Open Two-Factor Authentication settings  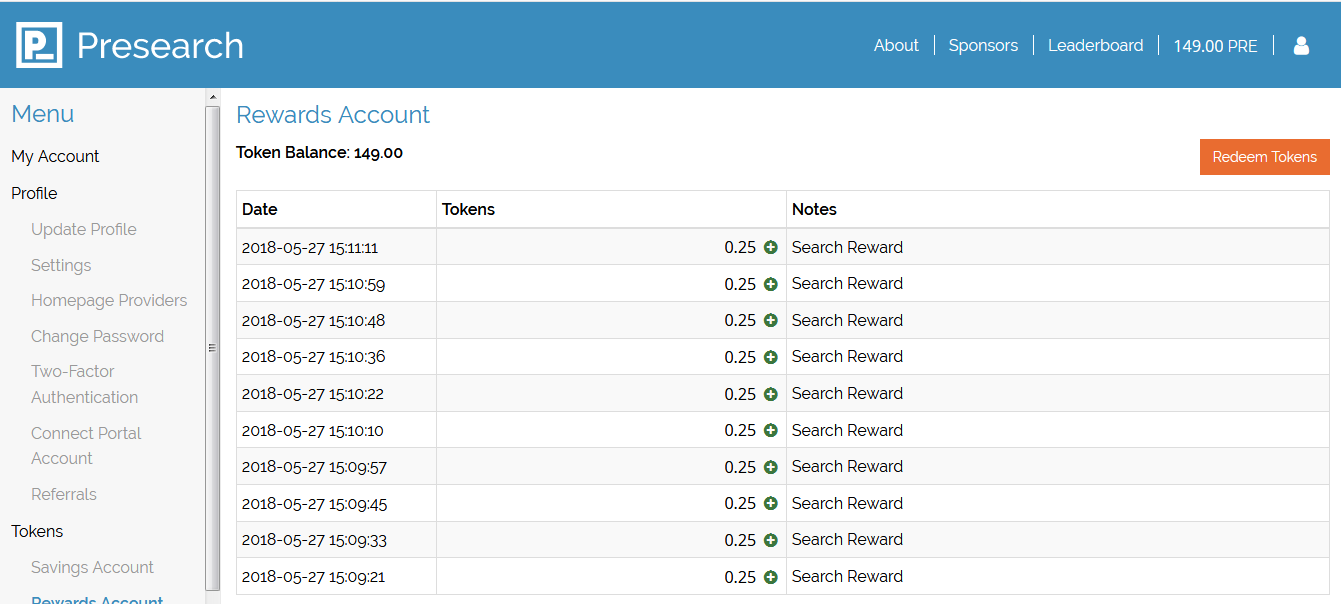pyautogui.click(x=84, y=384)
